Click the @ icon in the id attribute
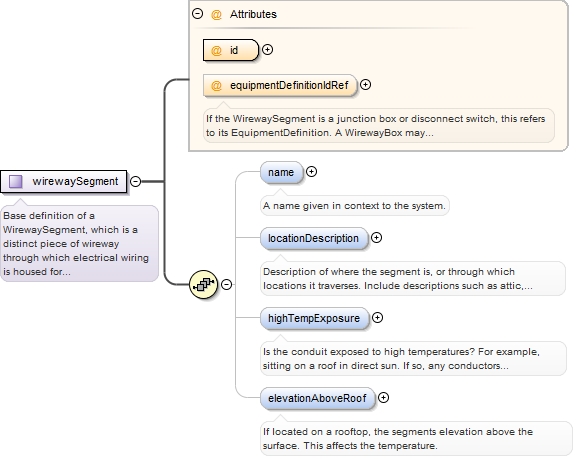 pyautogui.click(x=216, y=50)
